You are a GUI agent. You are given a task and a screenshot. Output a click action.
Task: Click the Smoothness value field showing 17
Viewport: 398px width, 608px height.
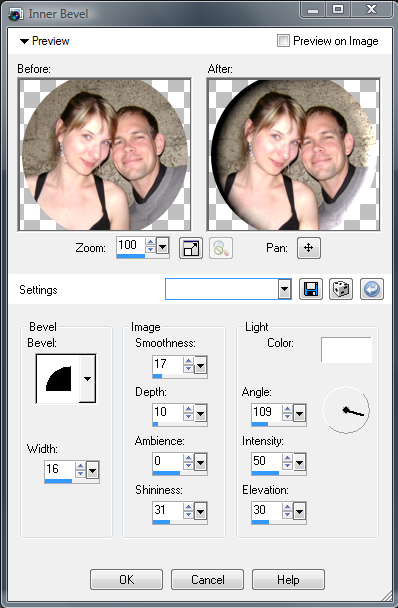[168, 364]
